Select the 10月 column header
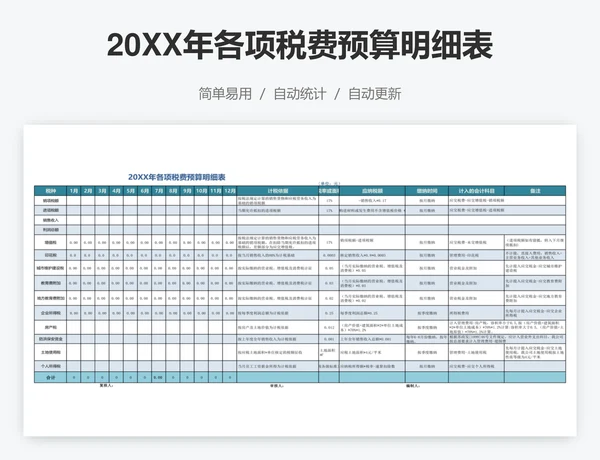The width and height of the screenshot is (600, 460). (201, 191)
